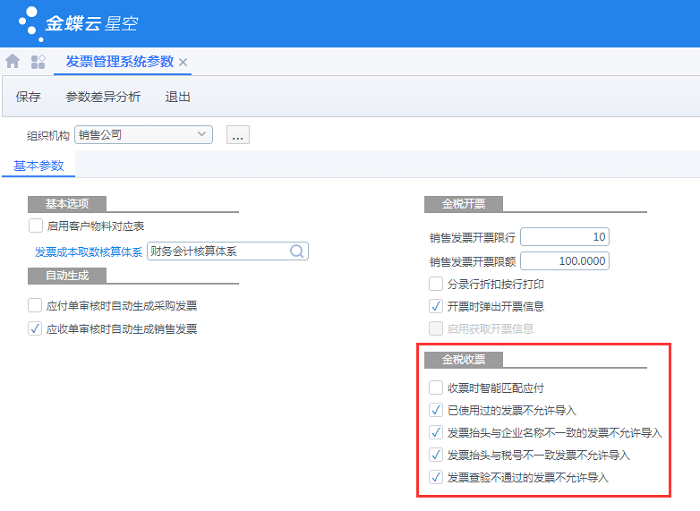The height and width of the screenshot is (511, 700).
Task: Enable 应付单审核时自动生成采购发票 checkbox
Action: pyautogui.click(x=37, y=306)
